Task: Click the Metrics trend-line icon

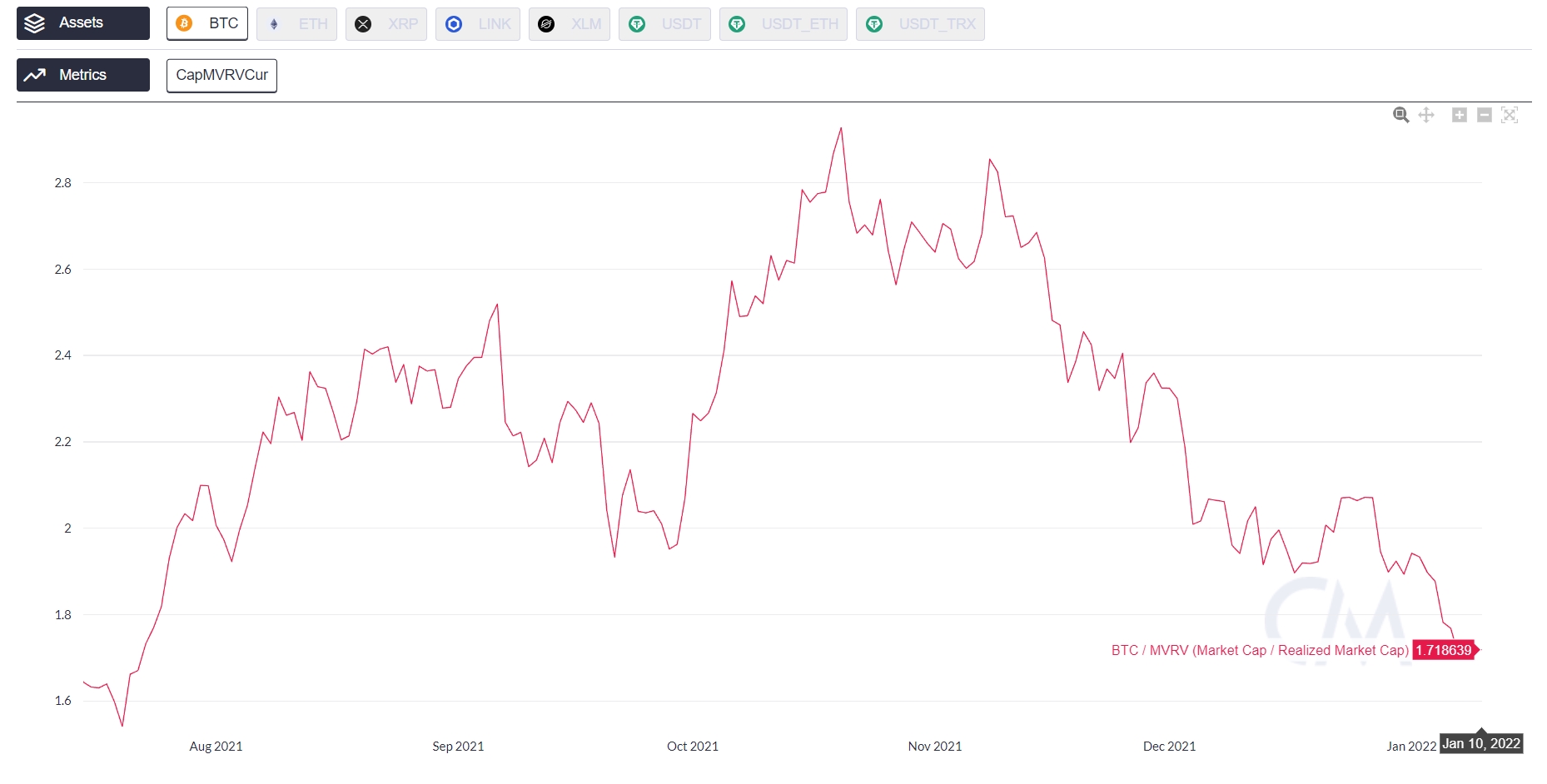Action: [x=34, y=75]
